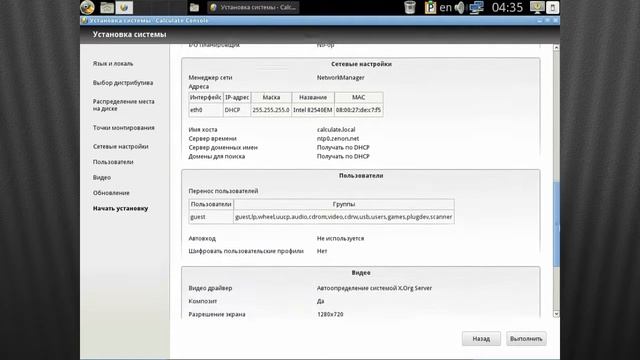Image resolution: width=640 pixels, height=360 pixels.
Task: Click 'Название' column header
Action: tap(313, 98)
